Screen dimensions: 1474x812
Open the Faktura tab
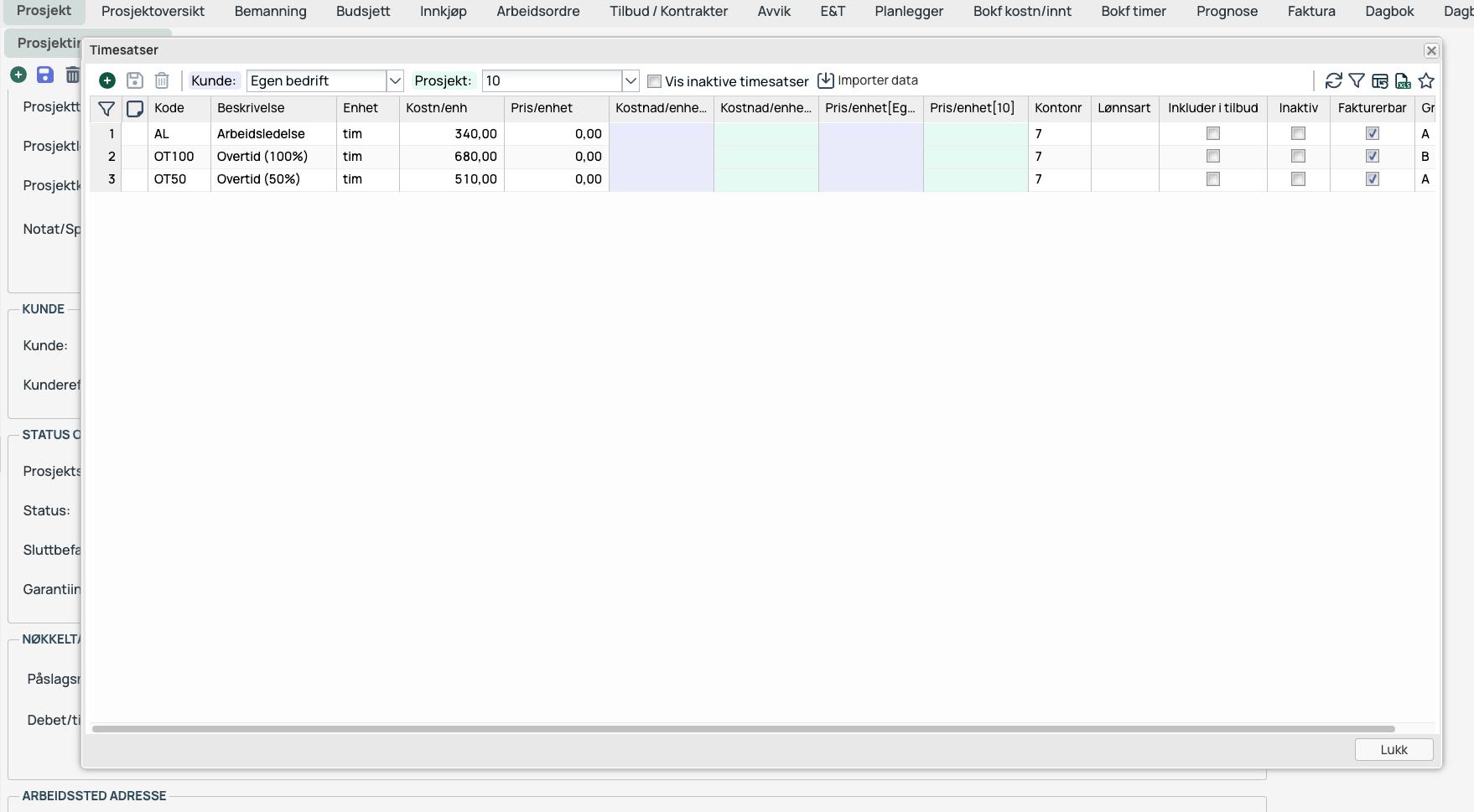(1311, 11)
